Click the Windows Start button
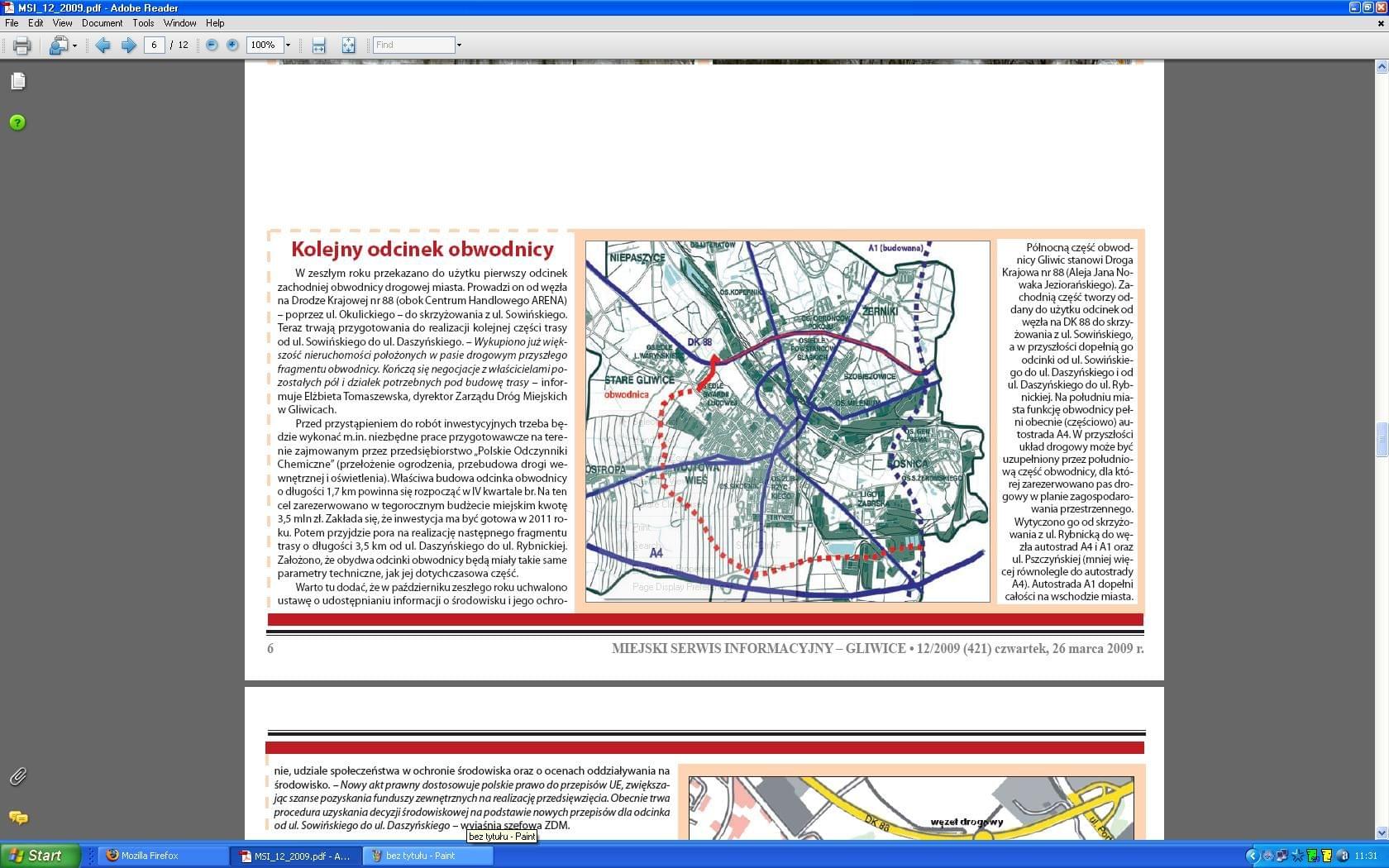This screenshot has height=868, width=1389. tap(41, 856)
